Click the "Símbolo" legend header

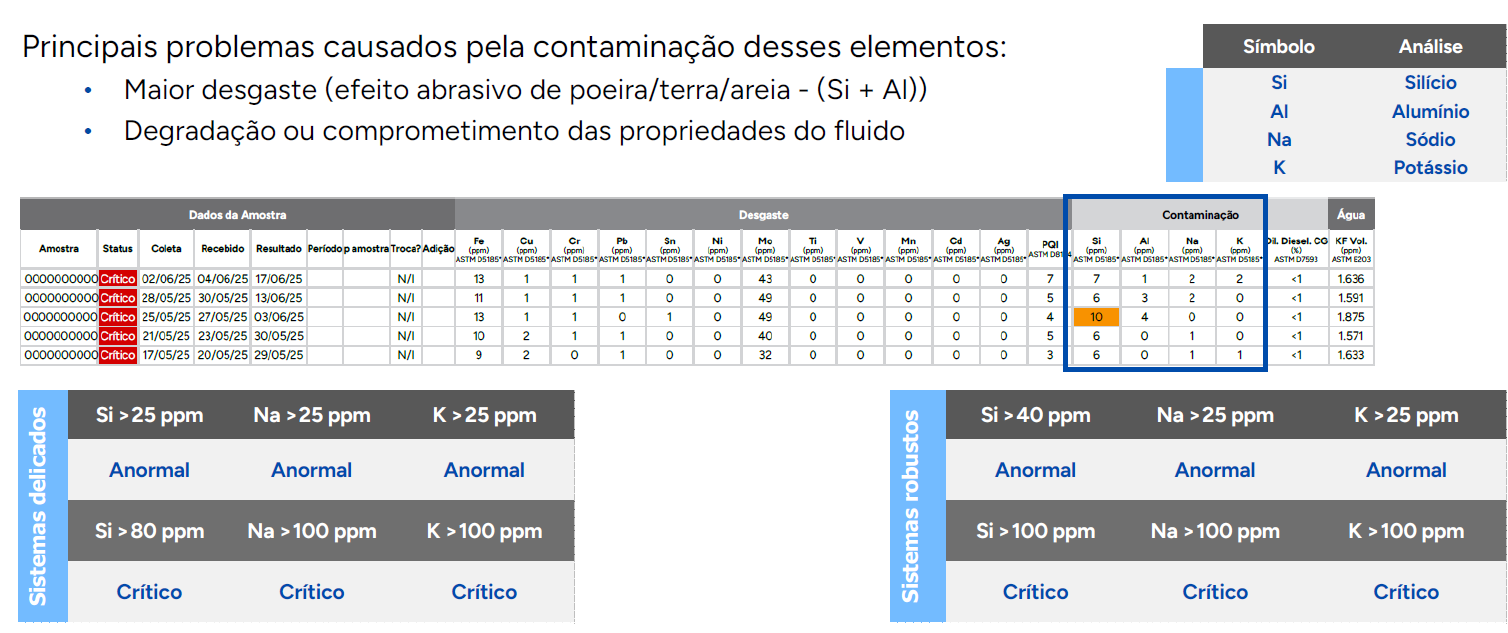pyautogui.click(x=1278, y=47)
